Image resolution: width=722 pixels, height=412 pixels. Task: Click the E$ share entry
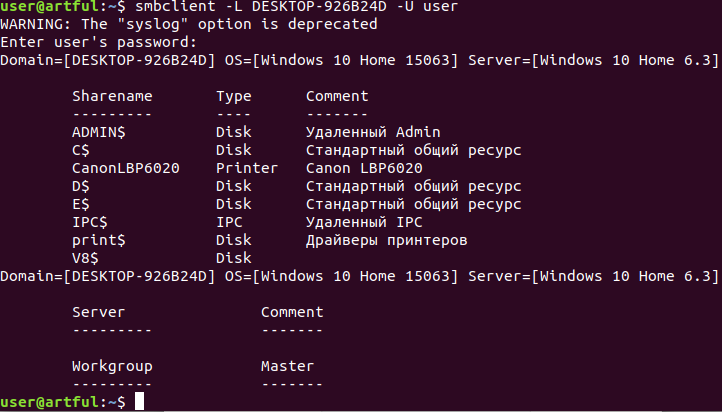pos(81,205)
